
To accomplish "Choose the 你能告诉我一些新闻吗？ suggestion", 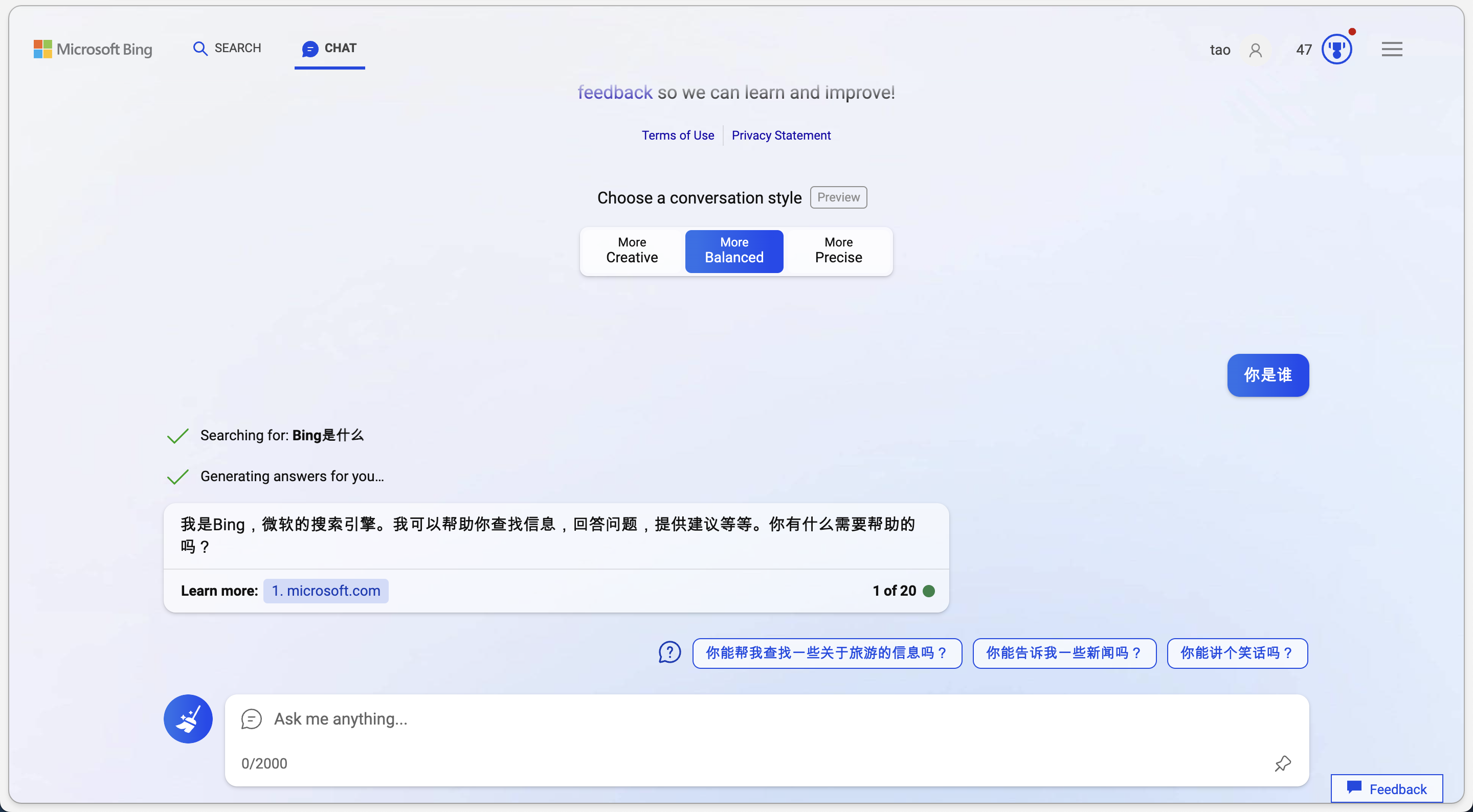I will tap(1064, 652).
